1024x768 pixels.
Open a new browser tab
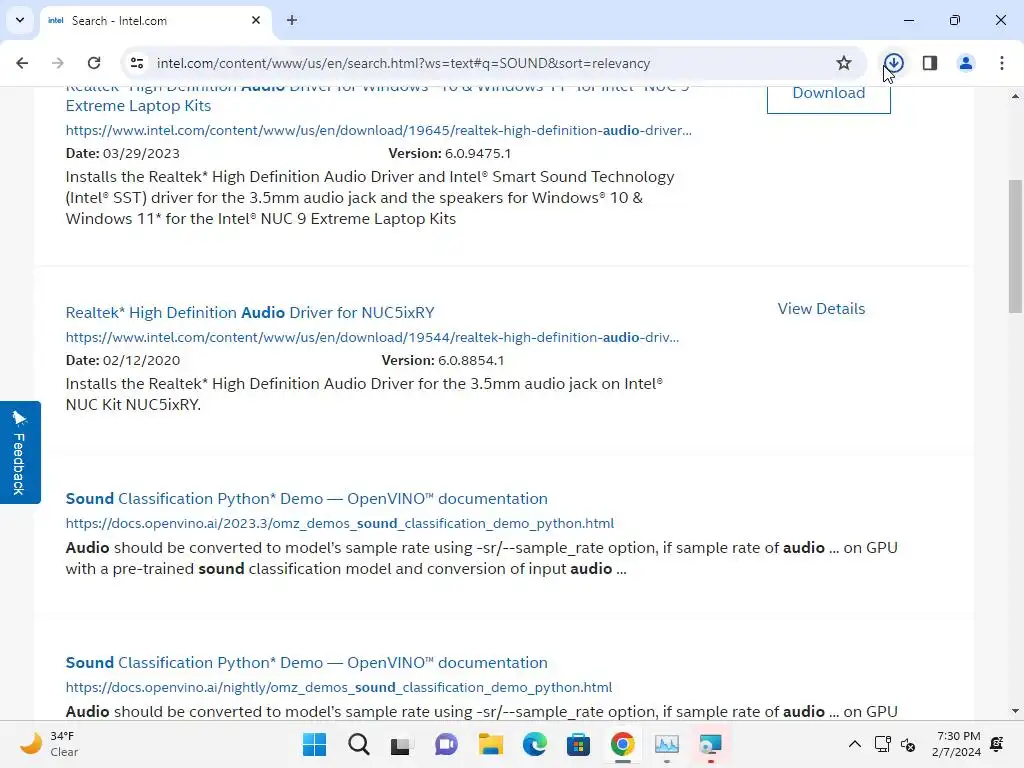coord(292,20)
